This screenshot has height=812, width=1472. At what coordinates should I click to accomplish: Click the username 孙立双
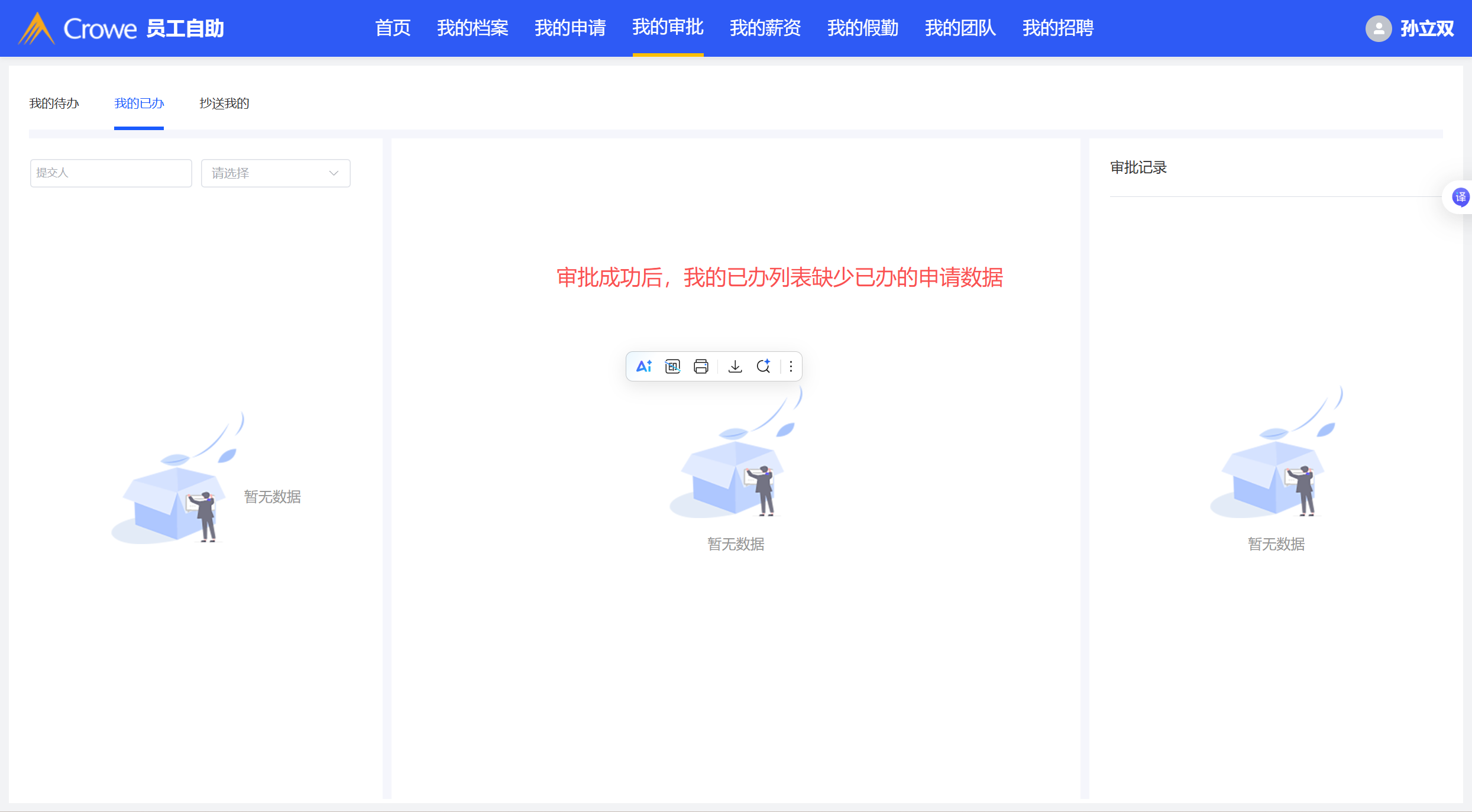pyautogui.click(x=1426, y=28)
